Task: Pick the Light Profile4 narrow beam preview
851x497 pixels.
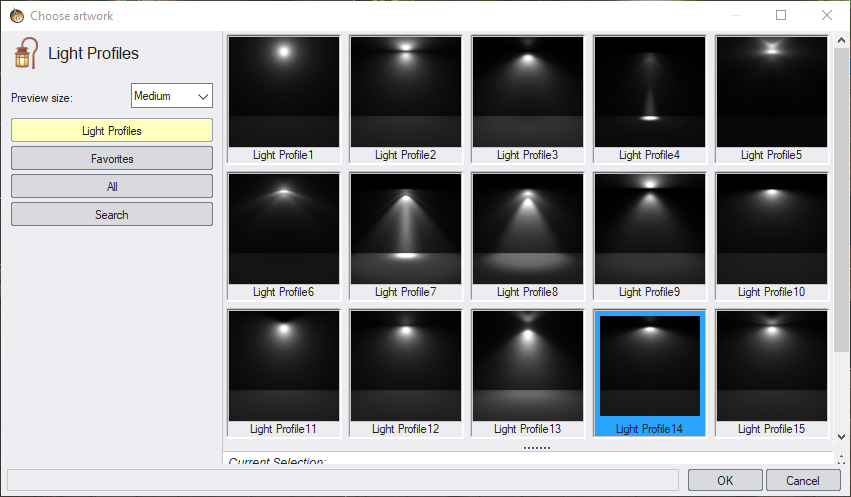Action: [650, 92]
